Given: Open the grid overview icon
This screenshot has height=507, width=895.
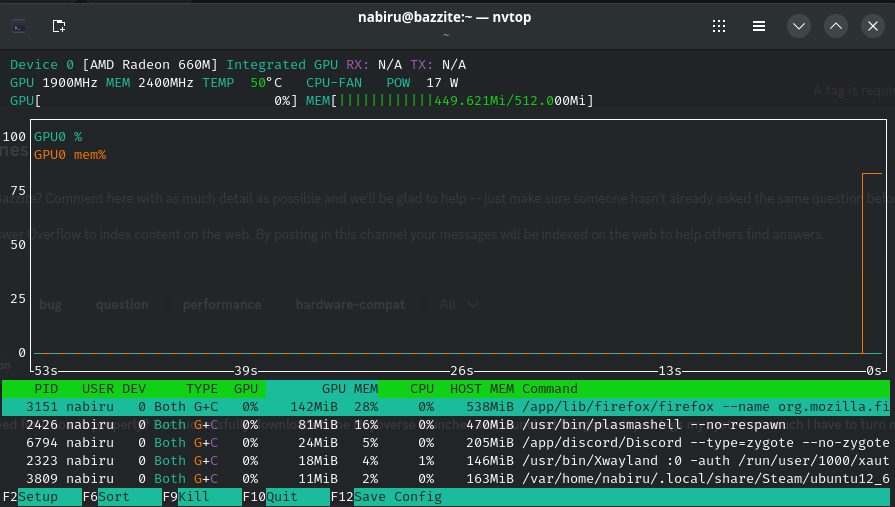Looking at the screenshot, I should [x=719, y=26].
